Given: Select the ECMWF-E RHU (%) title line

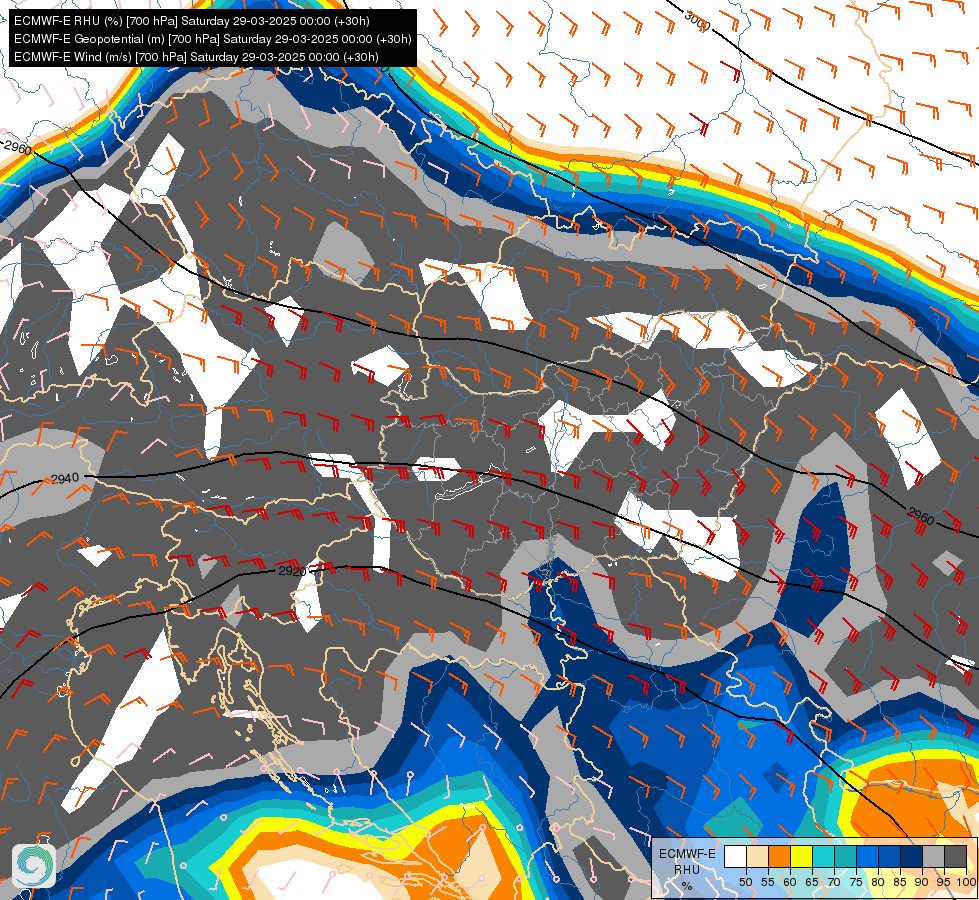Looking at the screenshot, I should pos(192,21).
